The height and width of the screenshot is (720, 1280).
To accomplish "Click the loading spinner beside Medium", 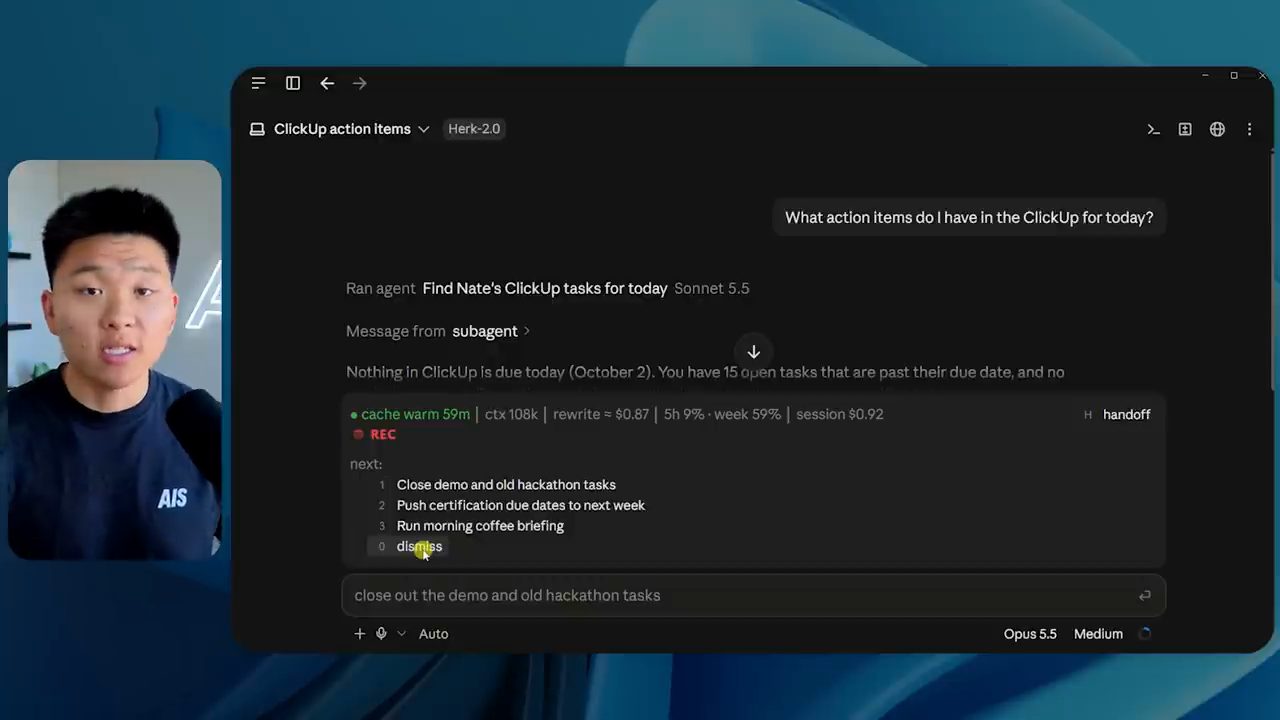I will [x=1145, y=633].
